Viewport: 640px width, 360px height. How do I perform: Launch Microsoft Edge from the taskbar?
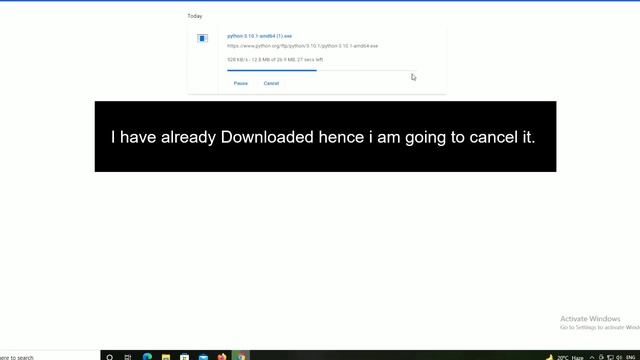(x=147, y=357)
